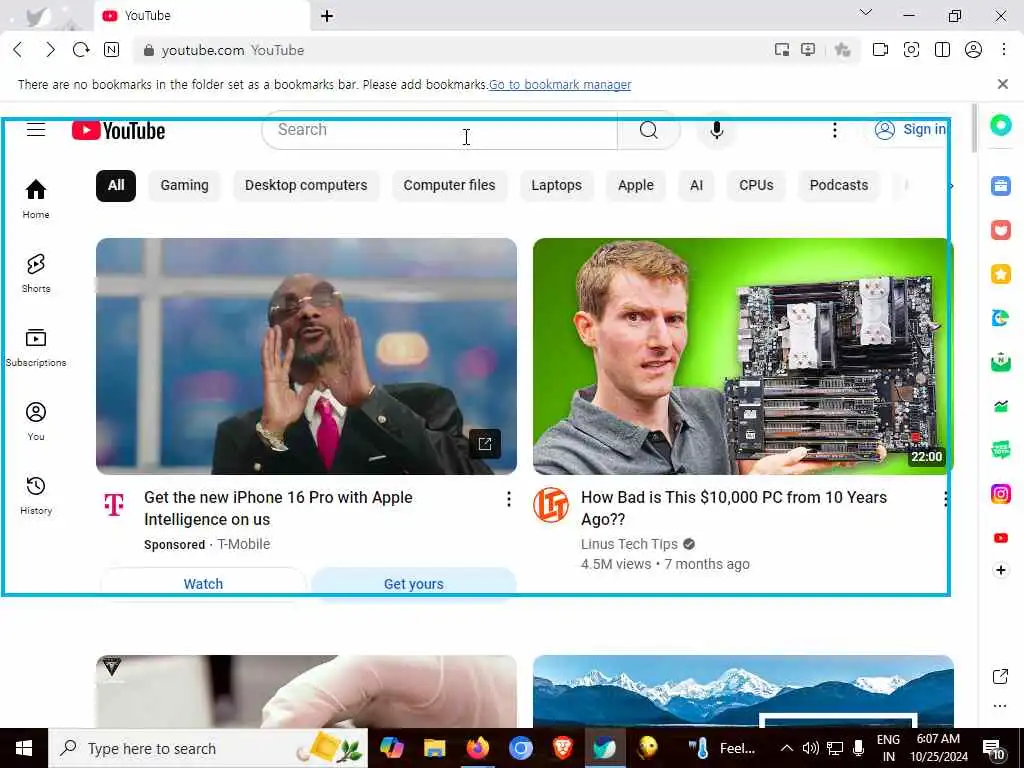1024x768 pixels.
Task: Select the Apple filter chip
Action: (x=636, y=185)
